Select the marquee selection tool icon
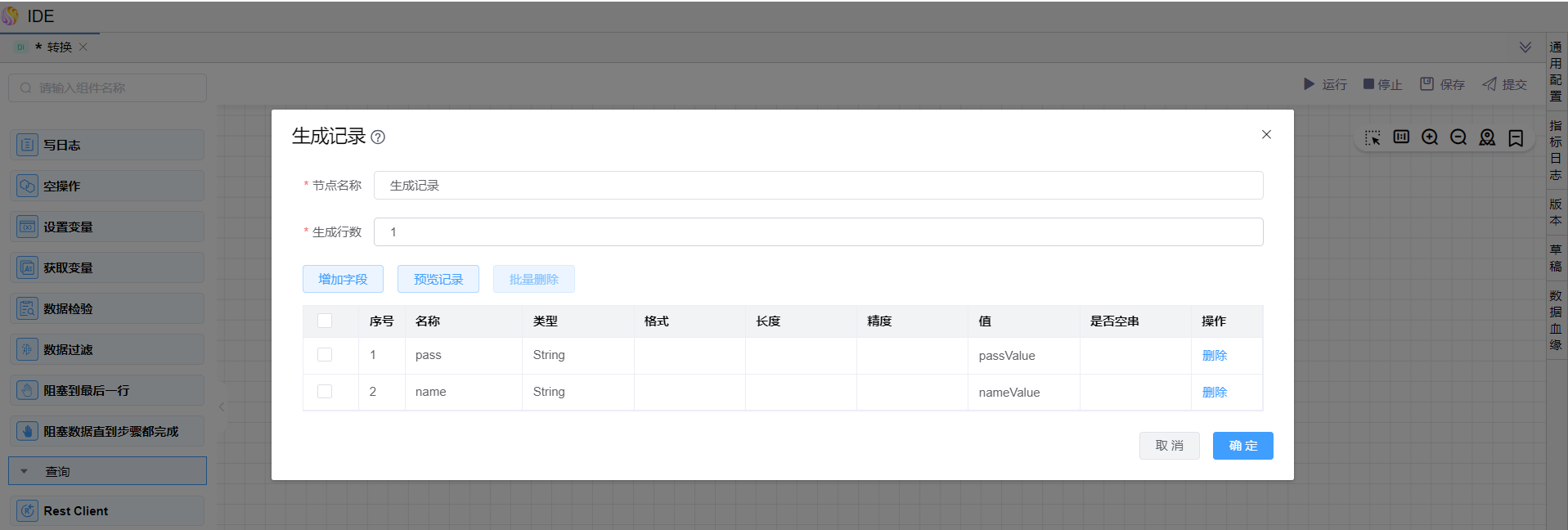1568x530 pixels. click(x=1373, y=137)
